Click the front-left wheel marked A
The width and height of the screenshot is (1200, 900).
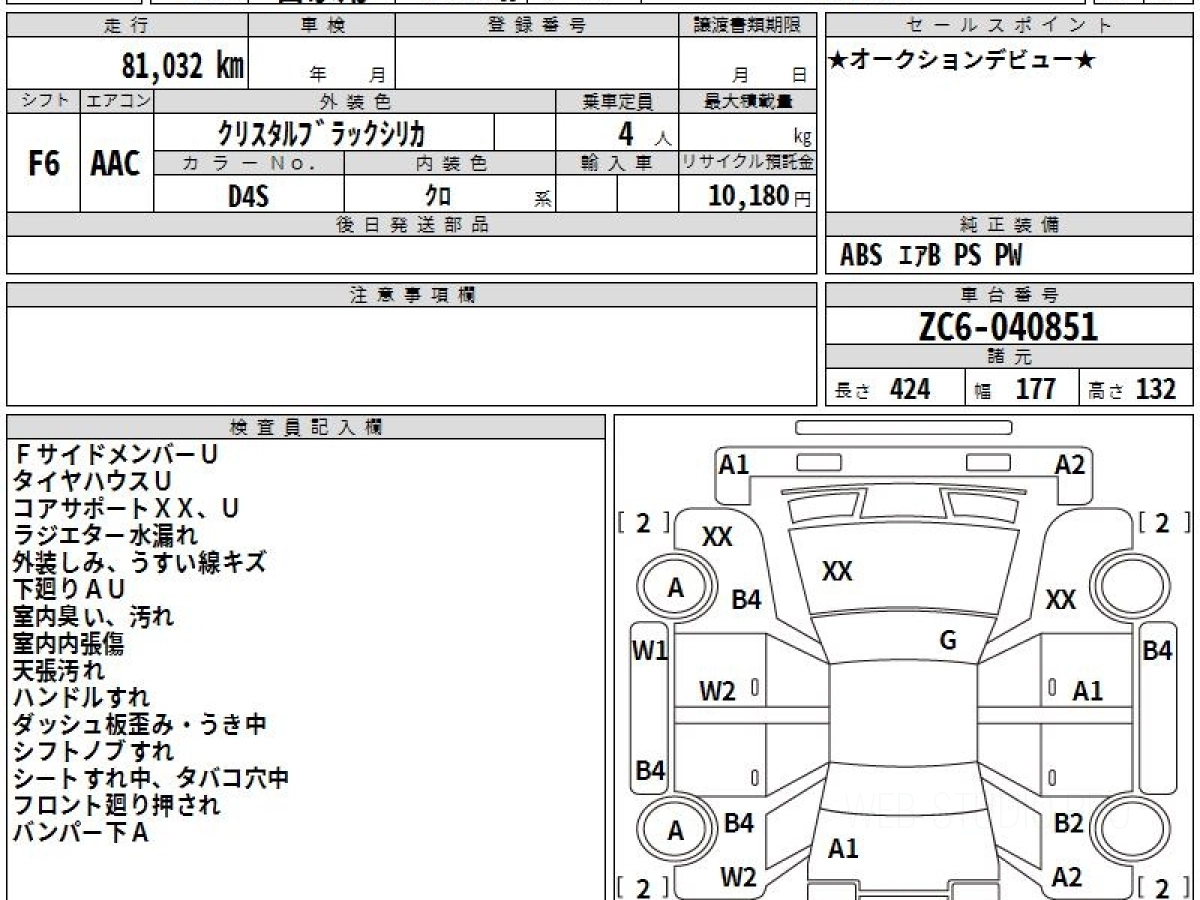click(x=676, y=588)
